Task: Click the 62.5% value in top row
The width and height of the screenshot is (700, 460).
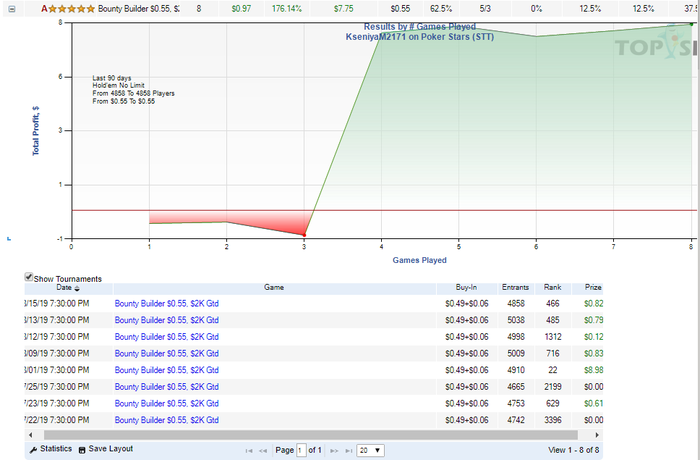Action: coord(441,9)
